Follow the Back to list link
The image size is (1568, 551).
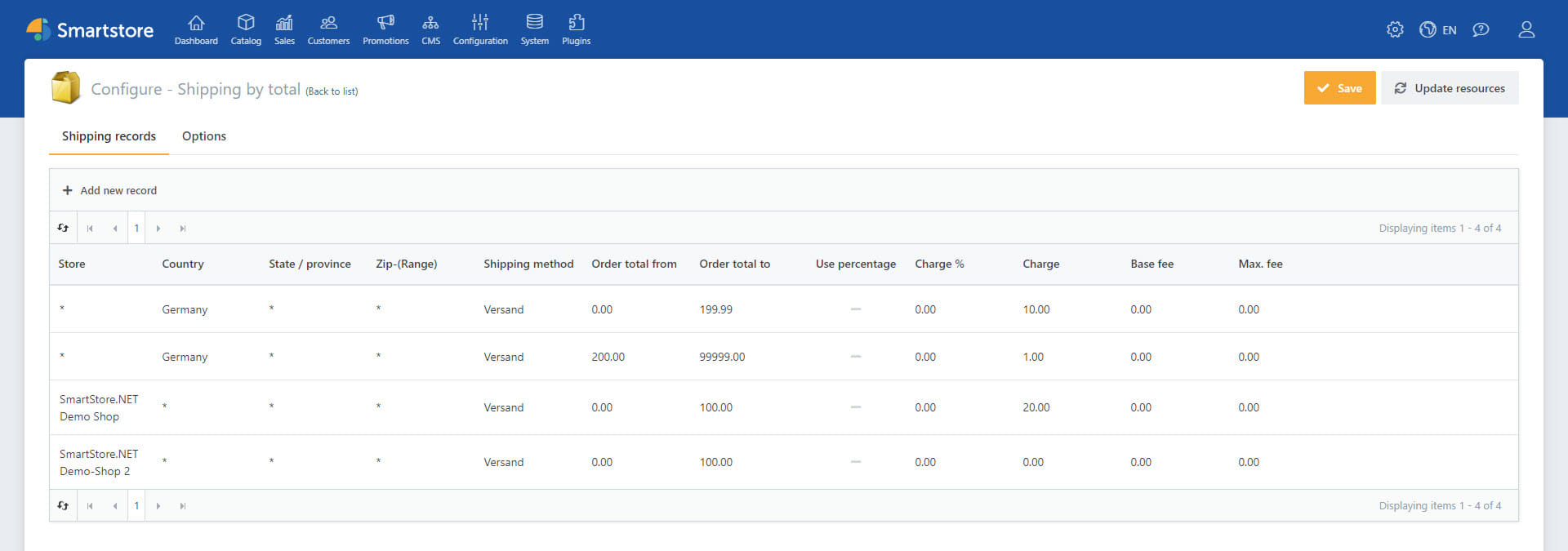pos(332,91)
